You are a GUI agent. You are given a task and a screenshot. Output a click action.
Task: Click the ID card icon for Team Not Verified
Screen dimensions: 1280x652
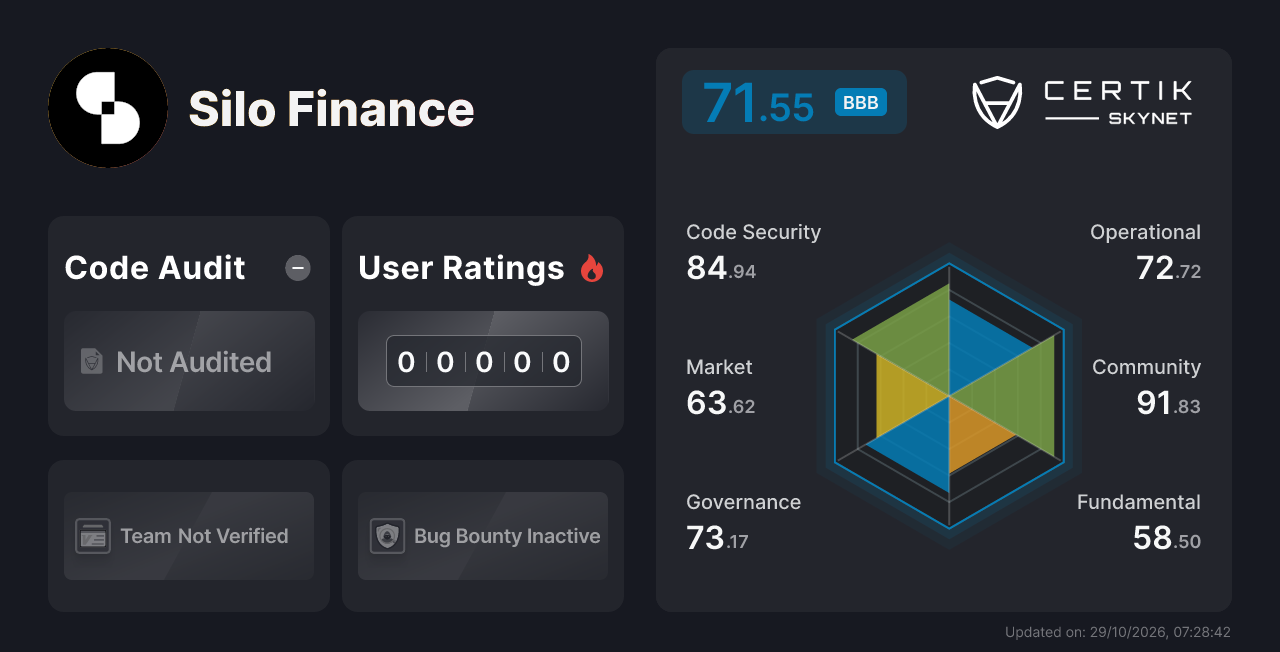[93, 536]
